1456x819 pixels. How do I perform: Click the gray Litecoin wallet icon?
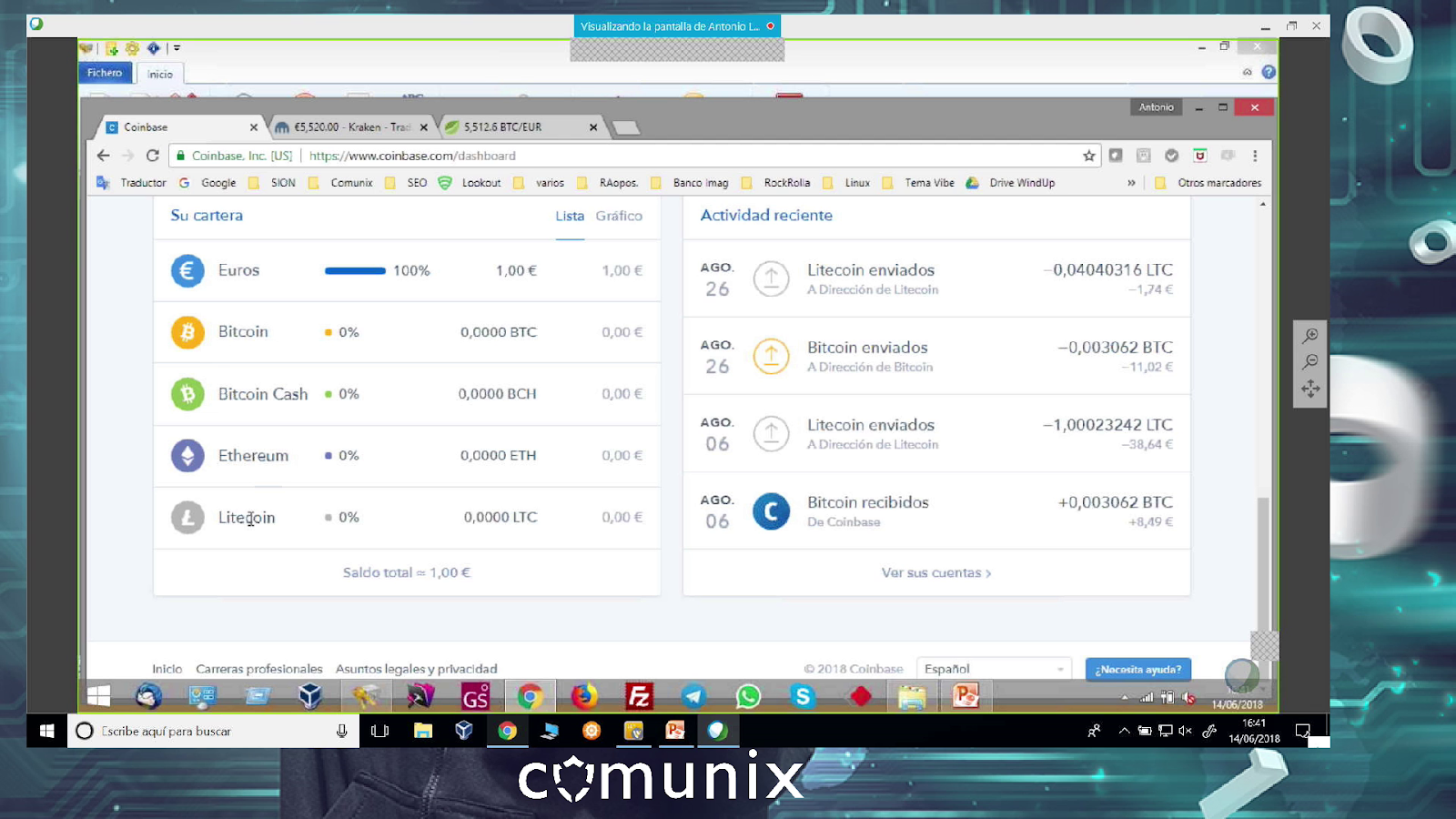[x=187, y=518]
